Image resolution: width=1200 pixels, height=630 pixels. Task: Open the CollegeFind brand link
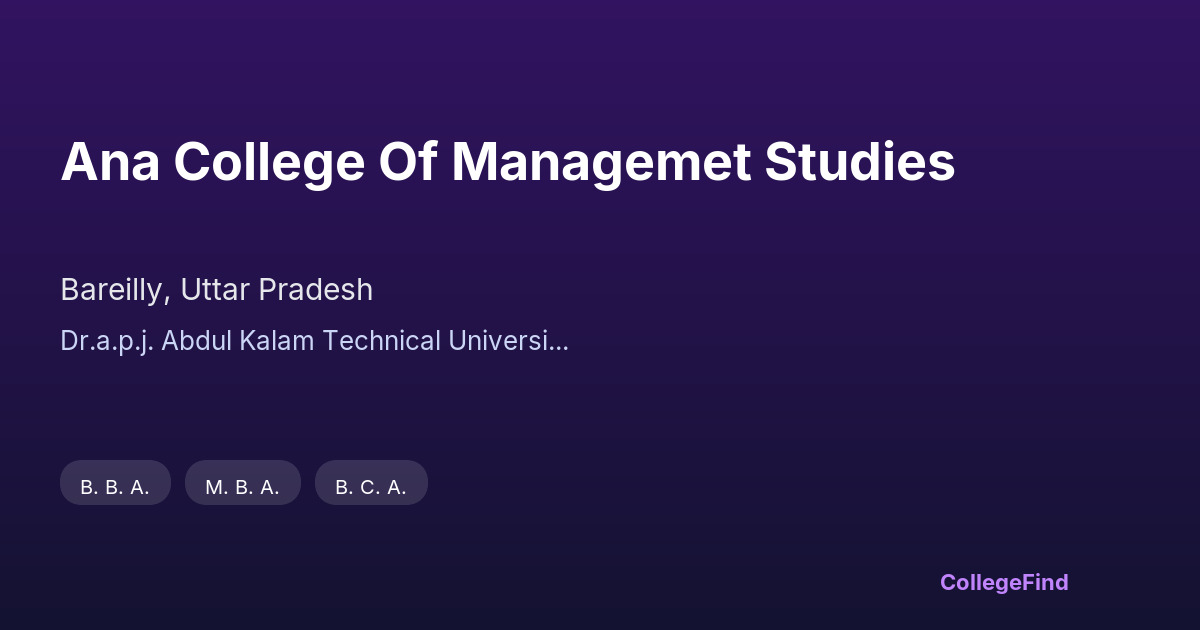[x=1004, y=582]
